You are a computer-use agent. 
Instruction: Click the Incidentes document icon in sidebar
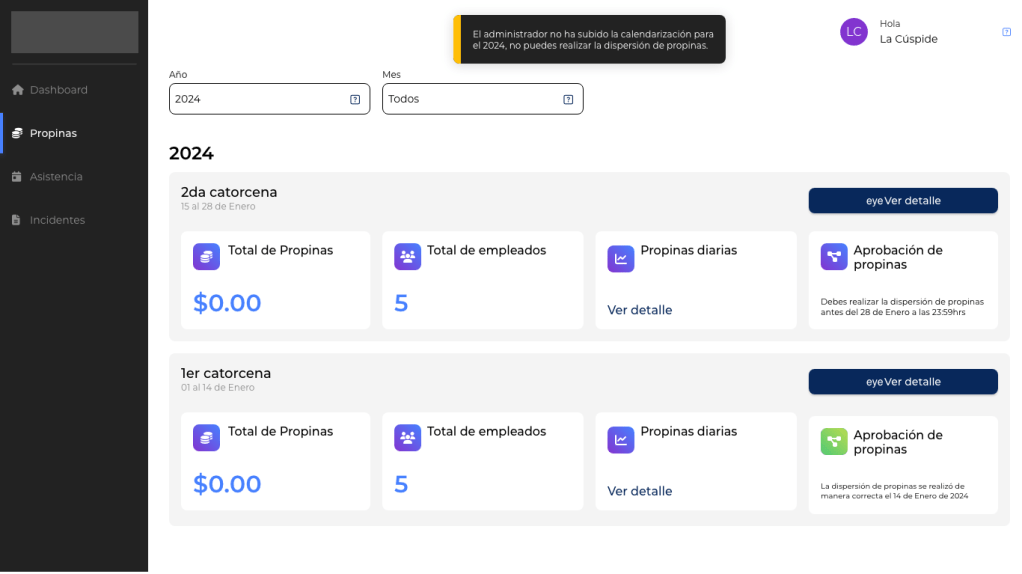click(x=17, y=220)
